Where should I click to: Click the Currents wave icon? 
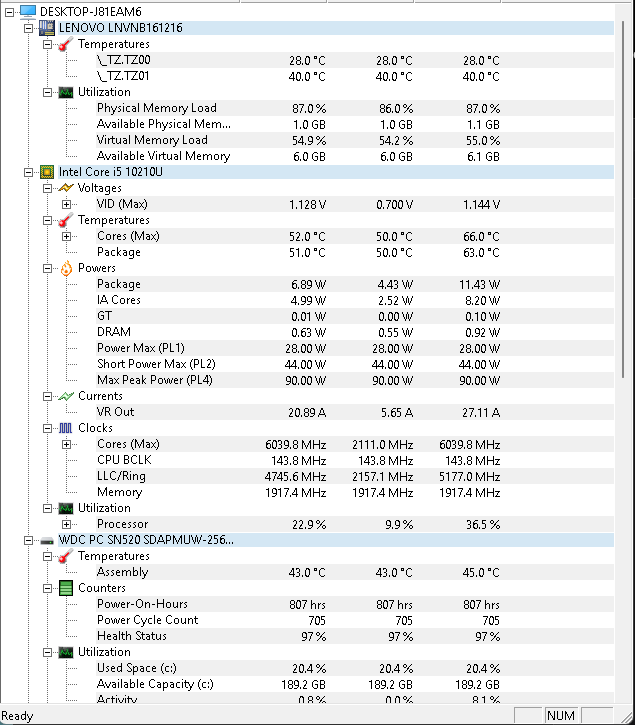[x=66, y=396]
